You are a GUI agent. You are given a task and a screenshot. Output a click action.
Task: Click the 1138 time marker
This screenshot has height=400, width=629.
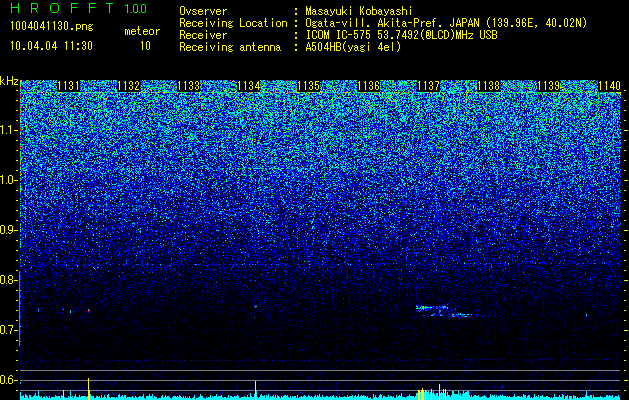489,86
